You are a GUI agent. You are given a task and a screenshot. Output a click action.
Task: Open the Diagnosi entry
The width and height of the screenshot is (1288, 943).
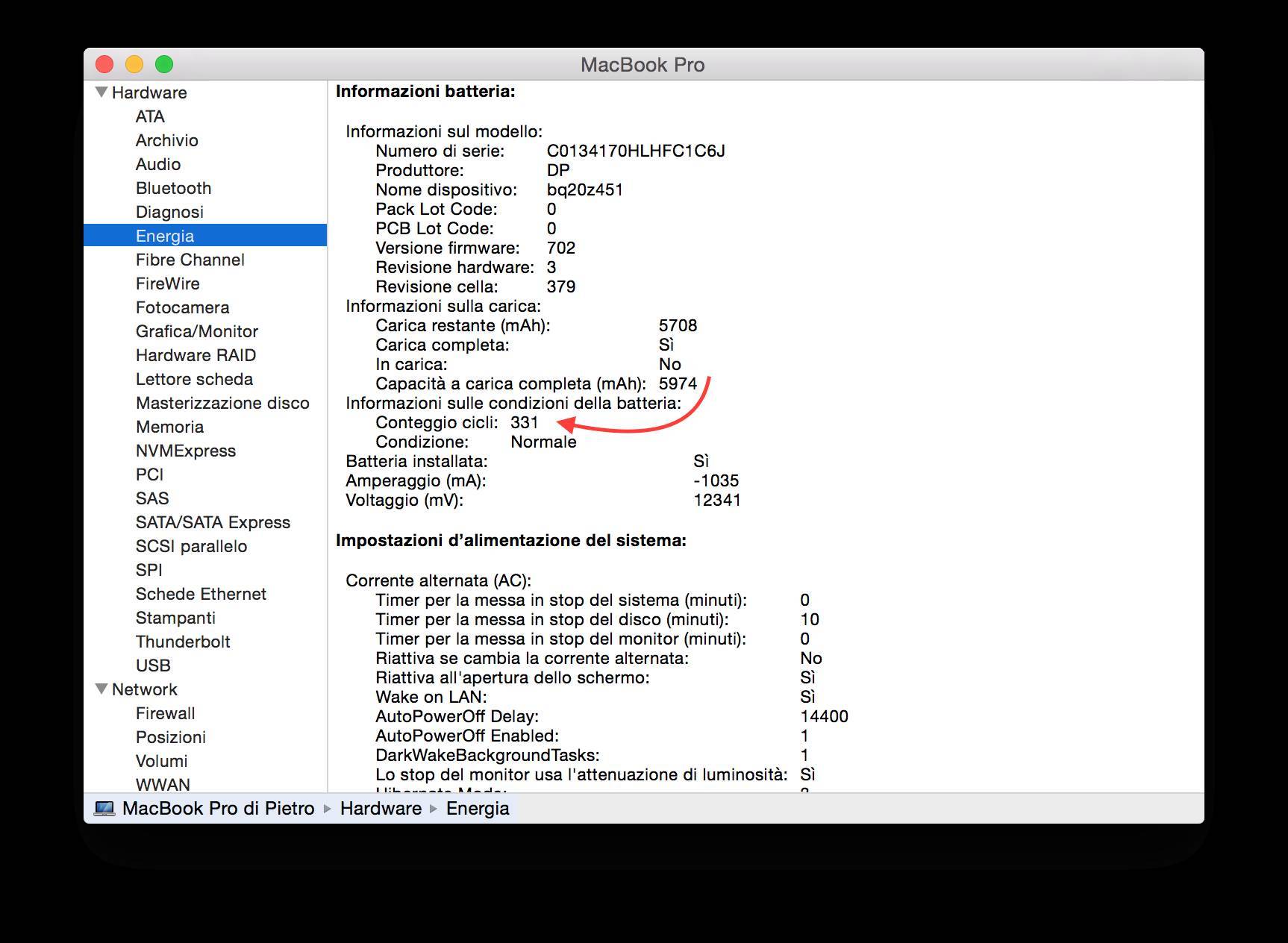169,212
